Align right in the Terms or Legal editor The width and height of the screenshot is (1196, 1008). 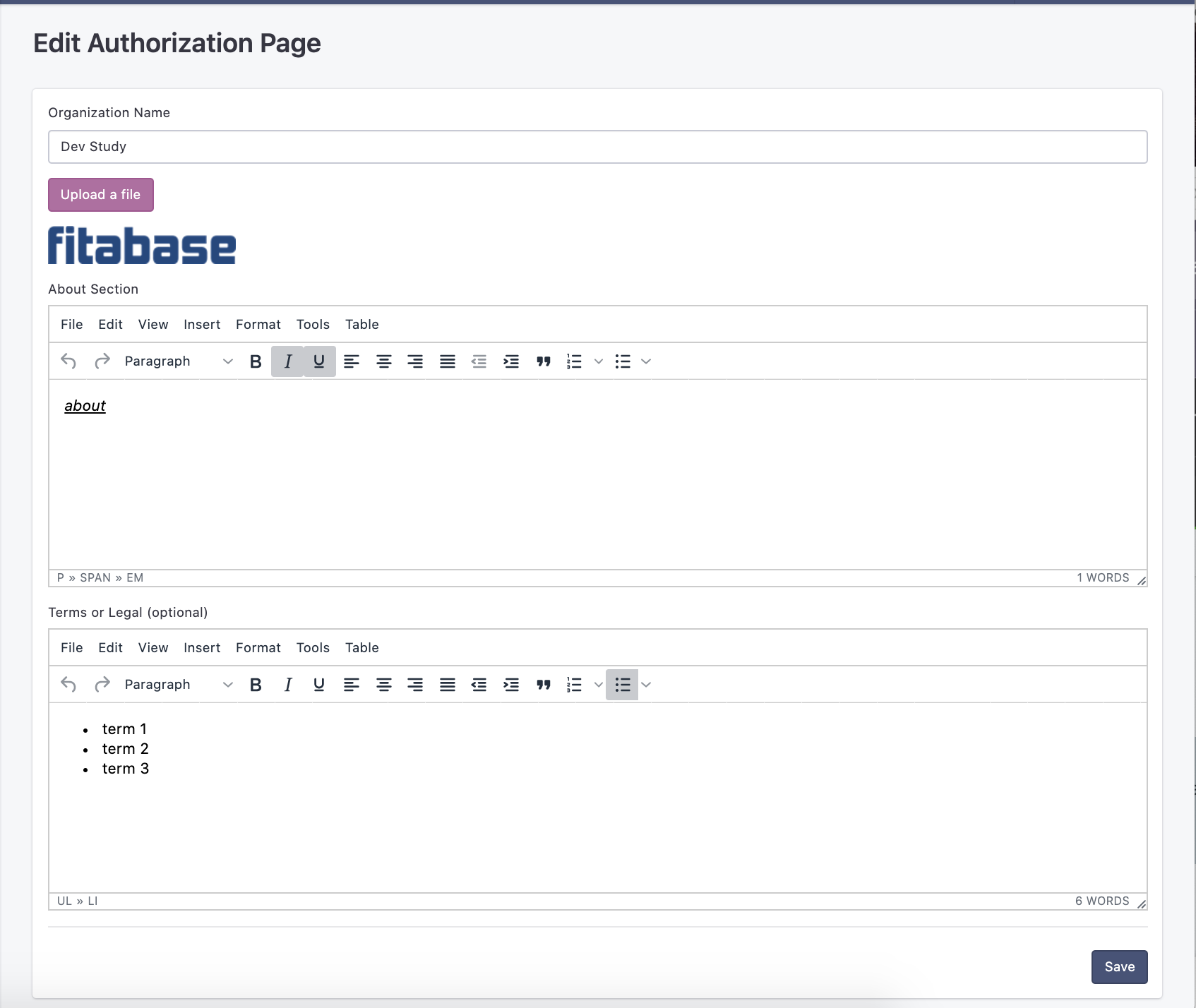415,685
